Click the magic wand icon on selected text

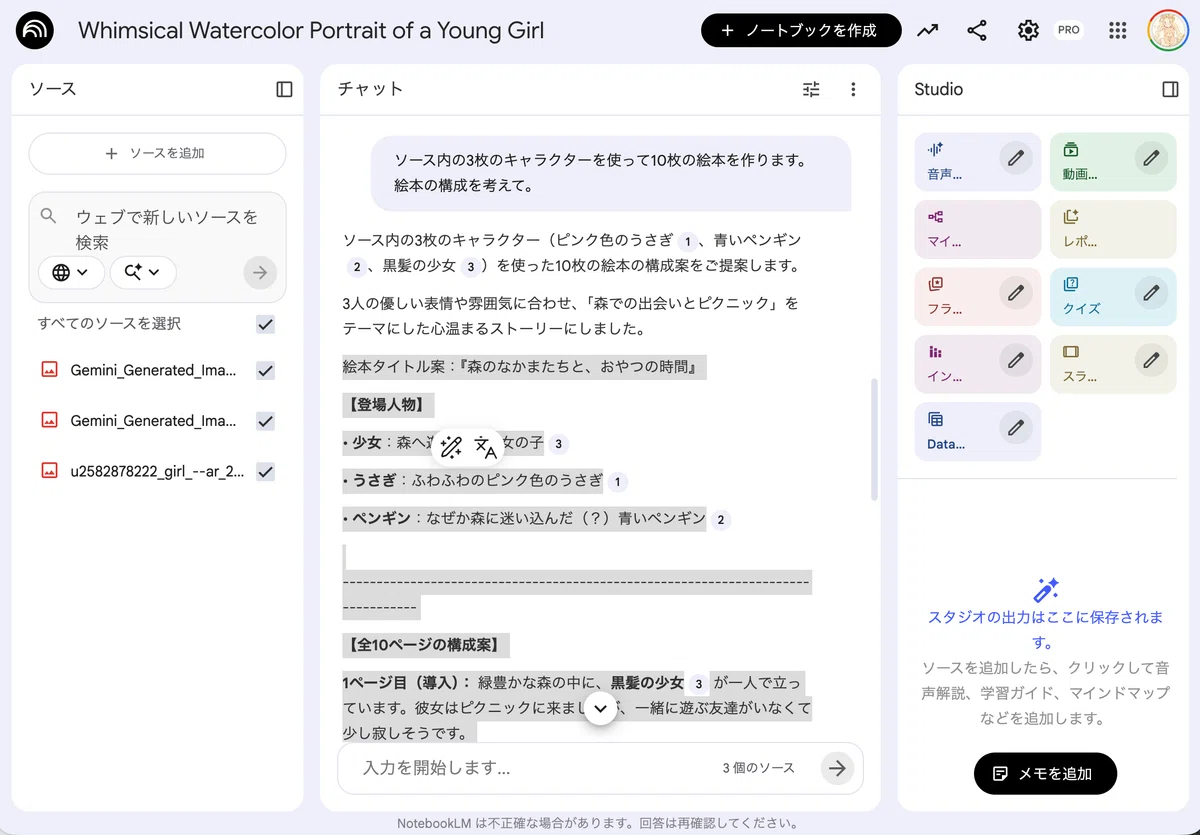click(x=451, y=446)
